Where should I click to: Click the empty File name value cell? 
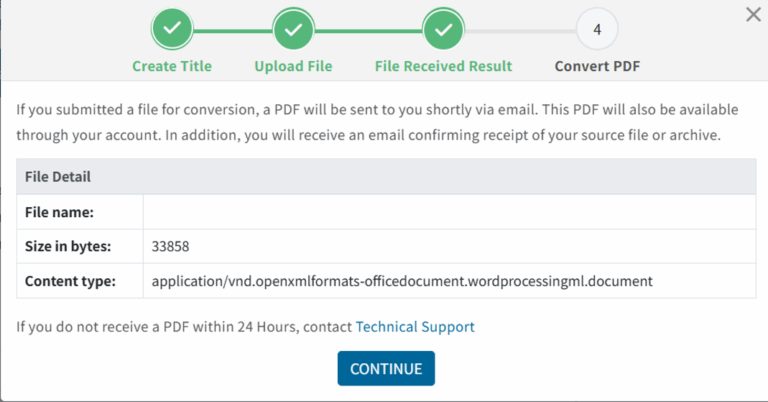point(449,212)
